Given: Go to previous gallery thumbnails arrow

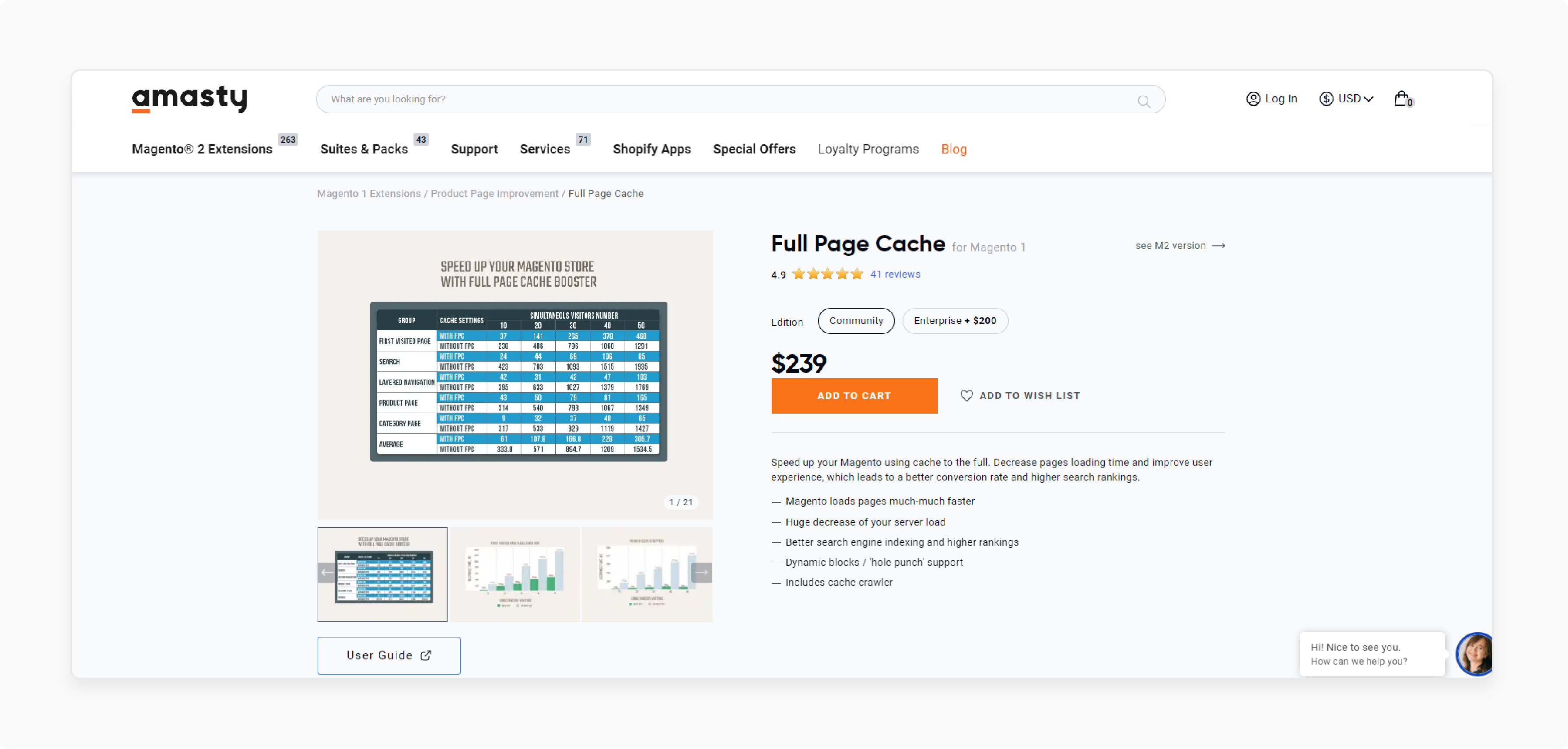Looking at the screenshot, I should pyautogui.click(x=327, y=572).
